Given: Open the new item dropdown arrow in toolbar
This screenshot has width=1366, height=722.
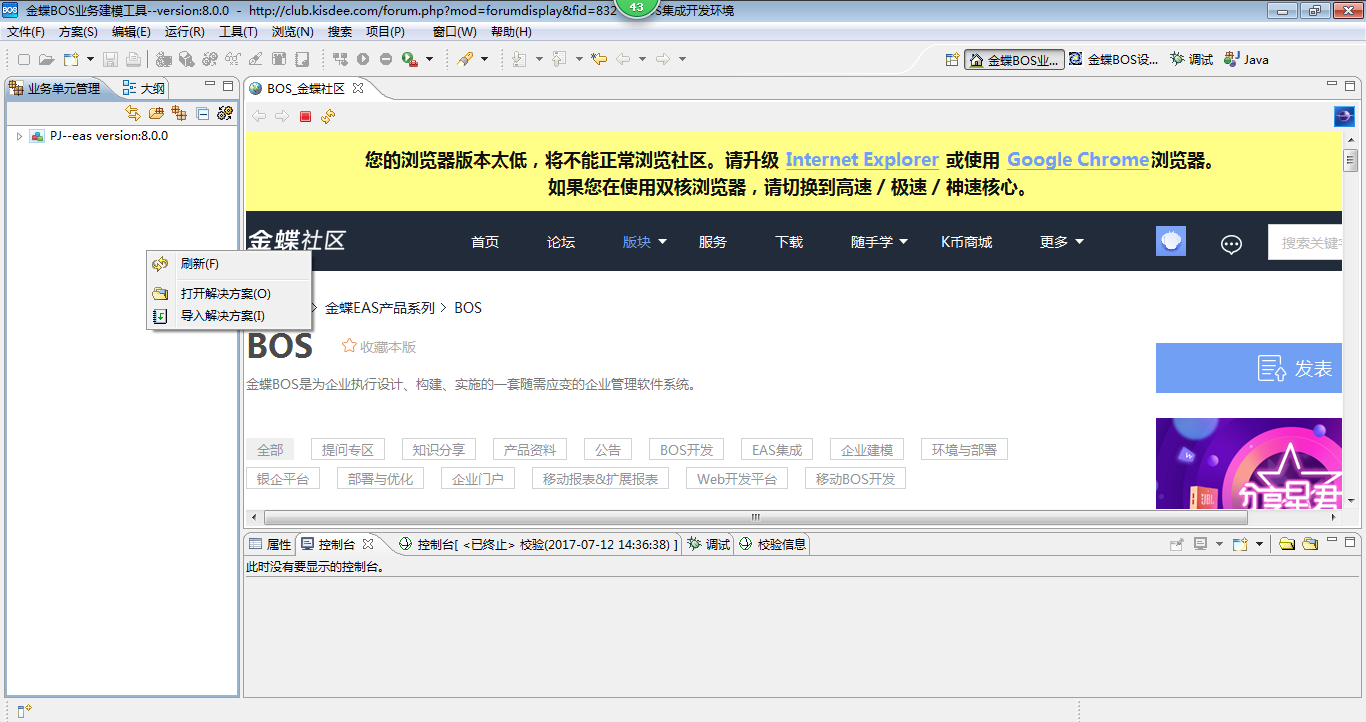Looking at the screenshot, I should [90, 59].
